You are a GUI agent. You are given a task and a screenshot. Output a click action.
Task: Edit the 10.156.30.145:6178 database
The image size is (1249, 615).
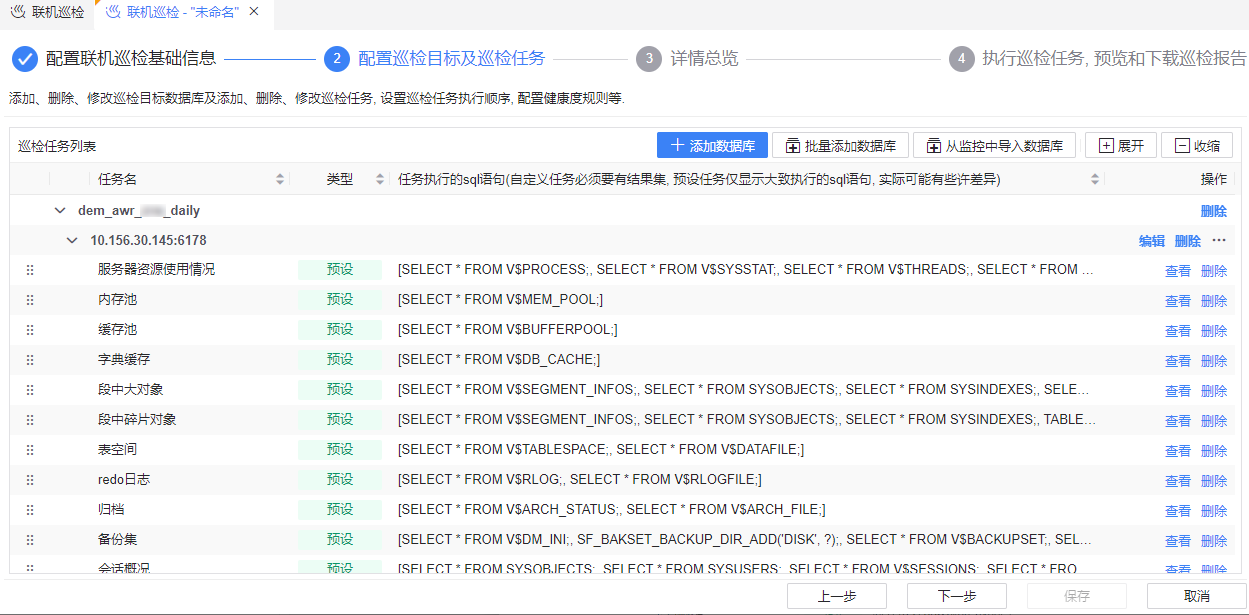[x=1151, y=241]
